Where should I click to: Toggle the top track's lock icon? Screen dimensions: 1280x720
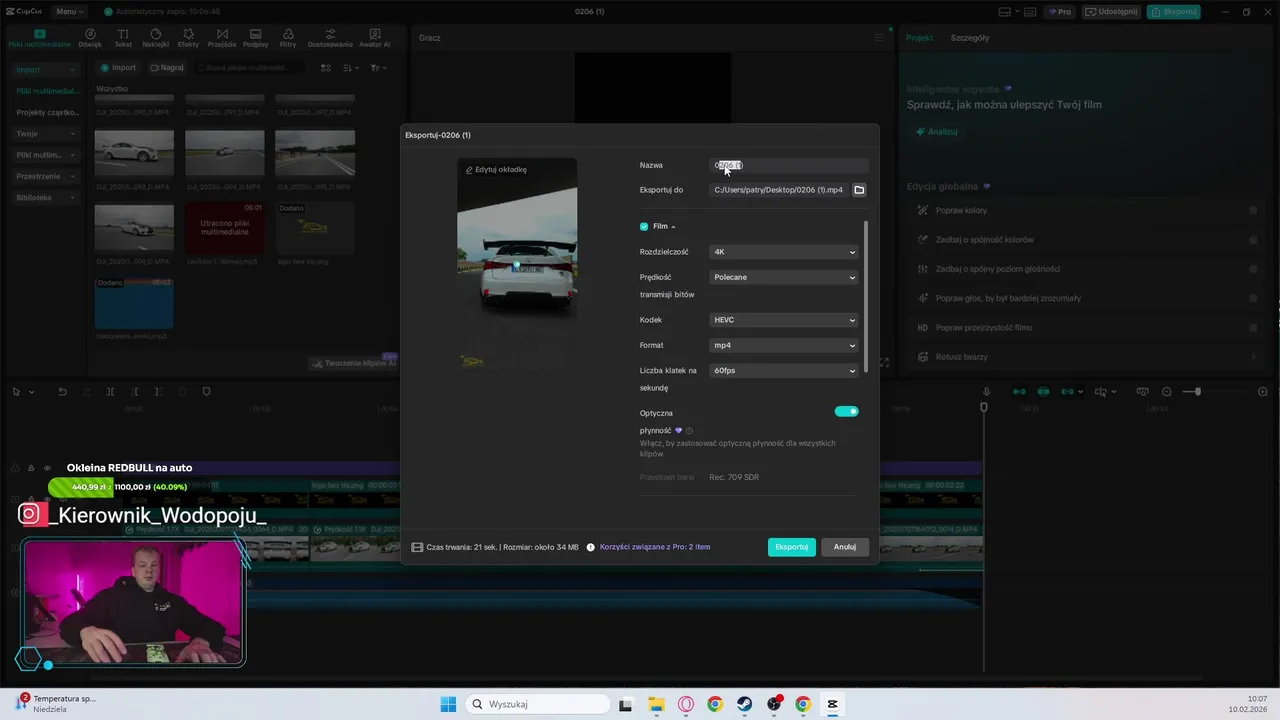tap(31, 468)
